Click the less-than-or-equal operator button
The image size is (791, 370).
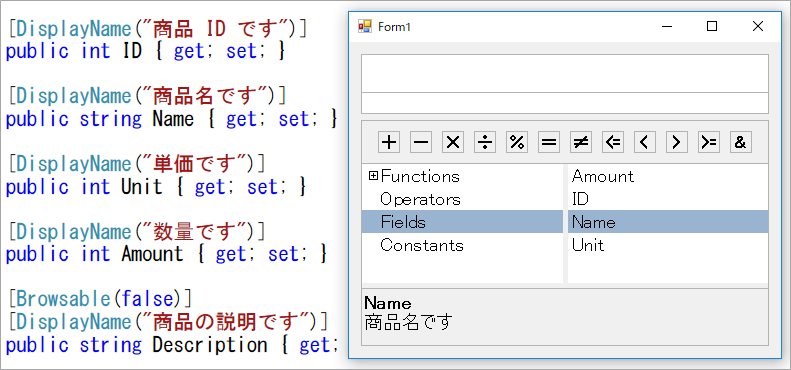click(612, 142)
